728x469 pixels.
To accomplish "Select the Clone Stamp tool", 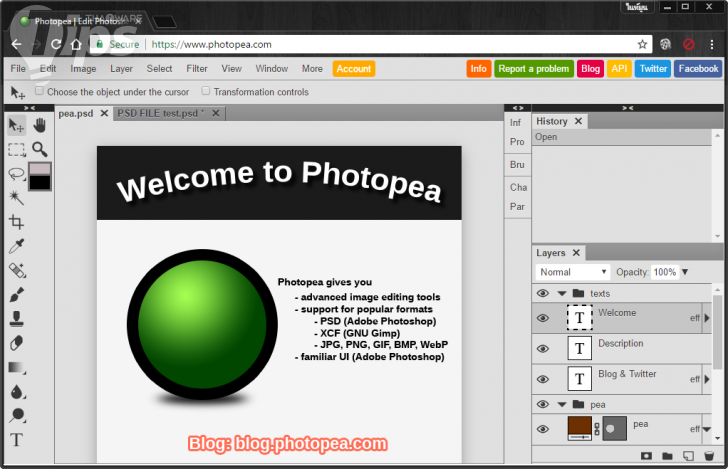I will [x=17, y=319].
